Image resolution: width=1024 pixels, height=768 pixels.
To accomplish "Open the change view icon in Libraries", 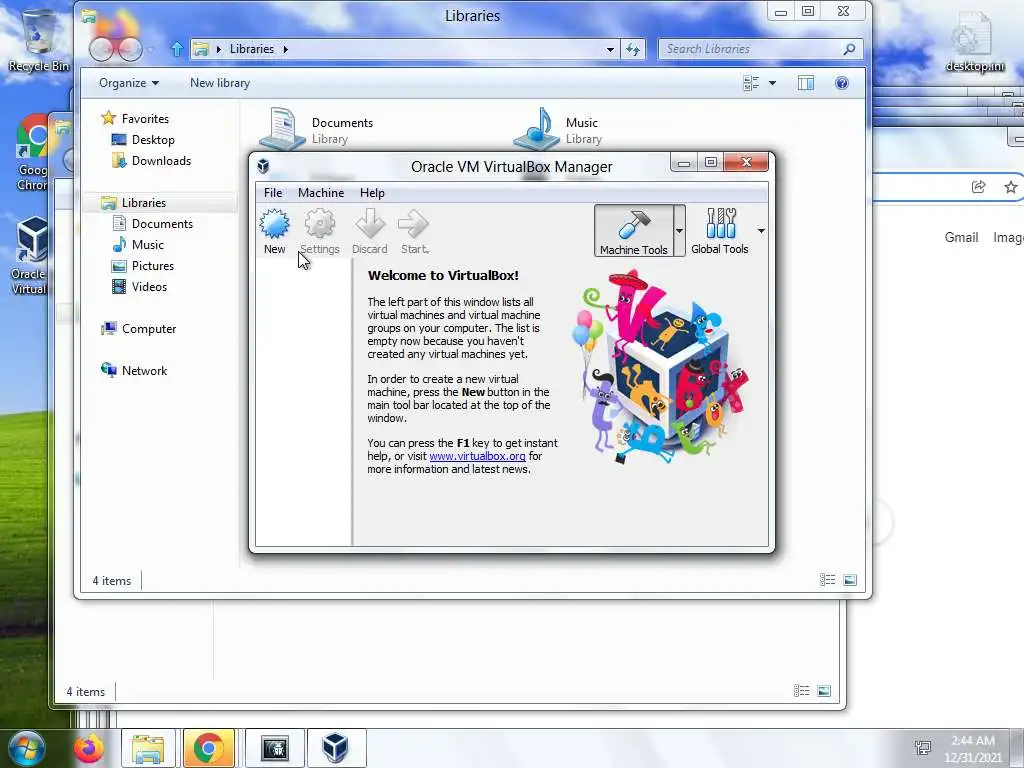I will pos(751,83).
